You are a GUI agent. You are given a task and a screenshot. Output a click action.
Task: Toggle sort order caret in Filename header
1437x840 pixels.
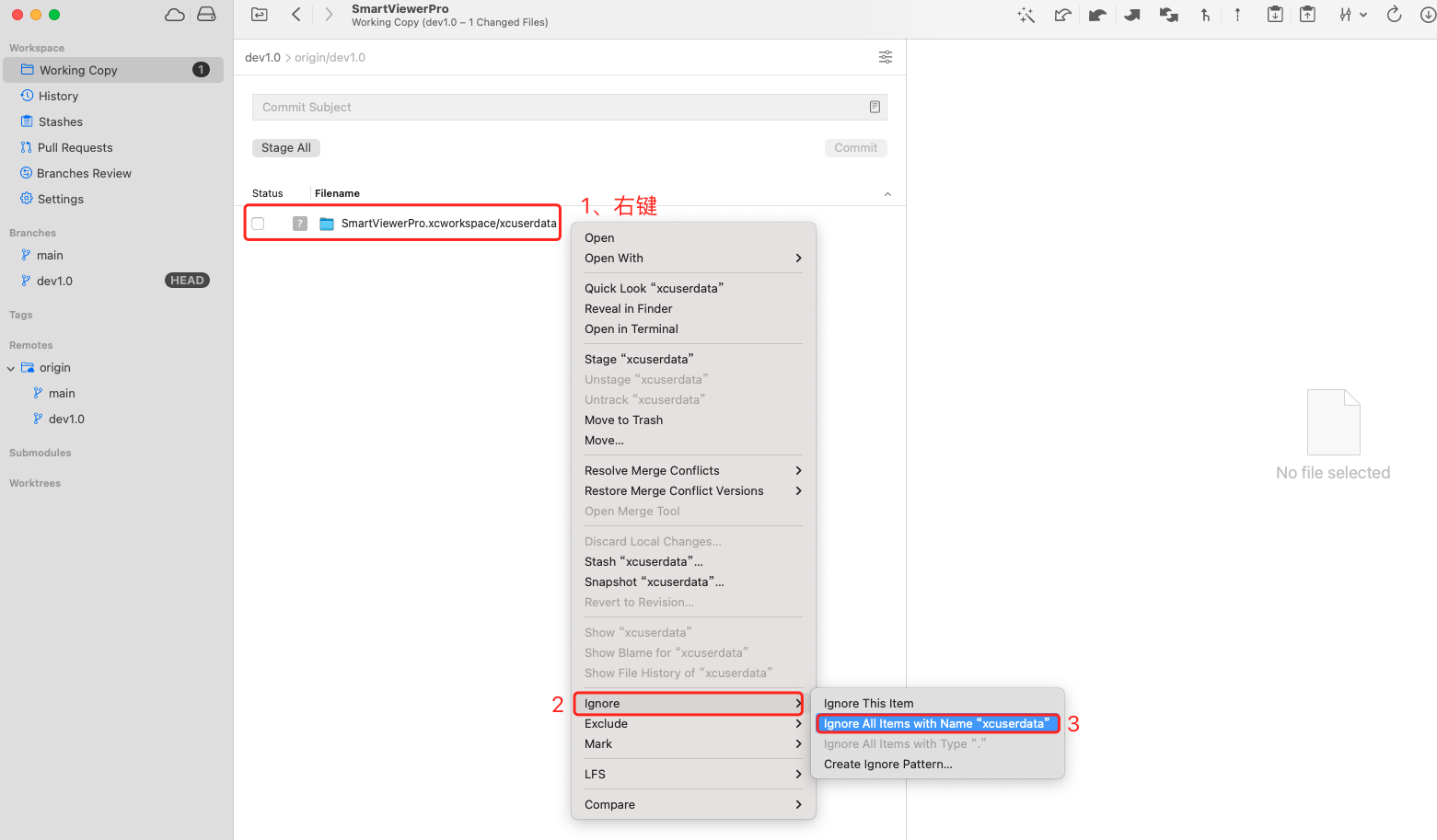887,194
